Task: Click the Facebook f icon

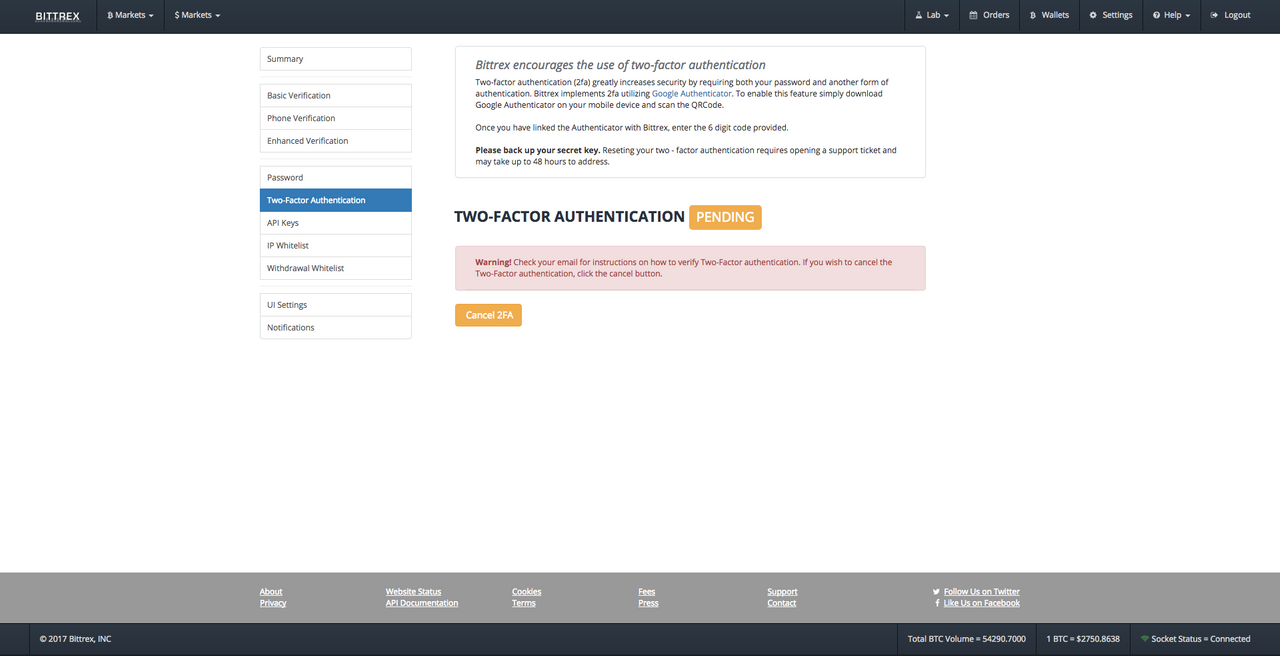Action: click(937, 603)
